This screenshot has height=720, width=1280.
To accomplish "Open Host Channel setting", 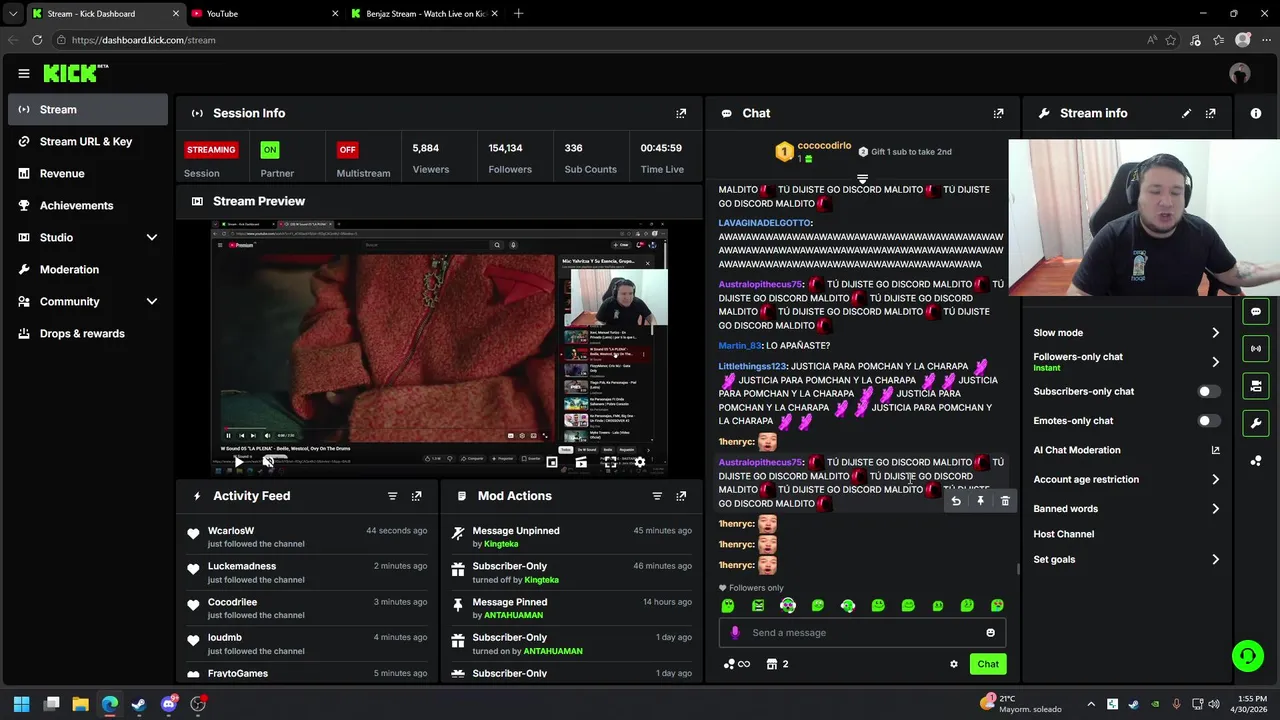I will (1063, 534).
